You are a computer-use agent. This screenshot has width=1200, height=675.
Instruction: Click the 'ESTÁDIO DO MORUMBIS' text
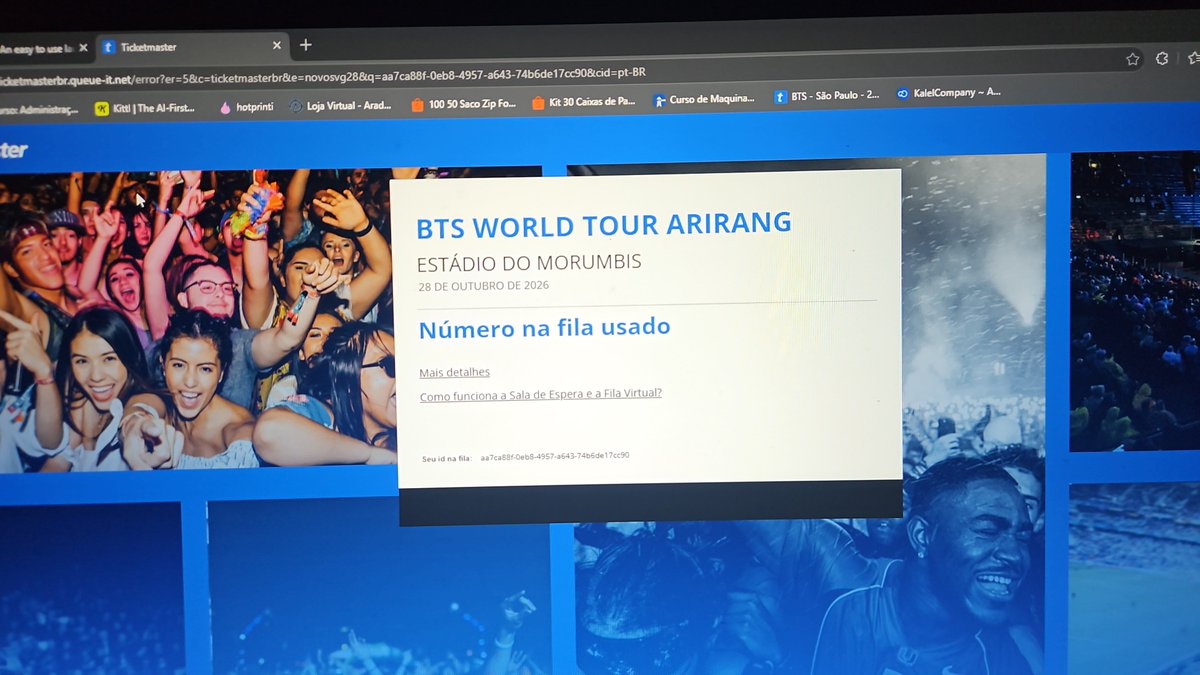[x=529, y=263]
